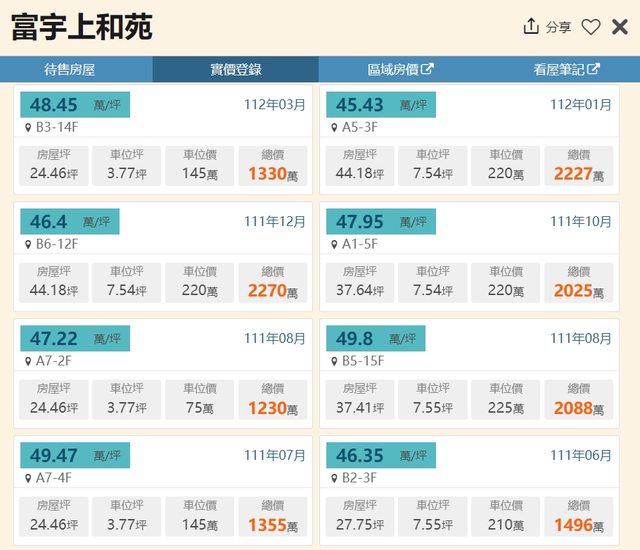The height and width of the screenshot is (550, 640).
Task: Open 看屋筆記 notes tab
Action: coord(558,70)
